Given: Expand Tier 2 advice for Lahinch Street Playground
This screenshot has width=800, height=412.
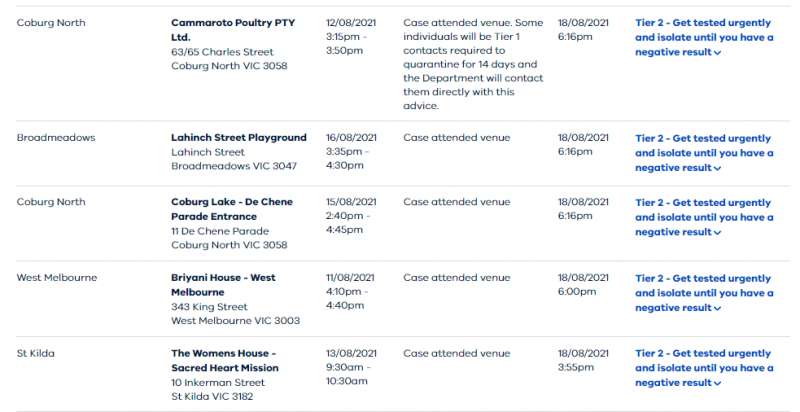Looking at the screenshot, I should pyautogui.click(x=704, y=153).
